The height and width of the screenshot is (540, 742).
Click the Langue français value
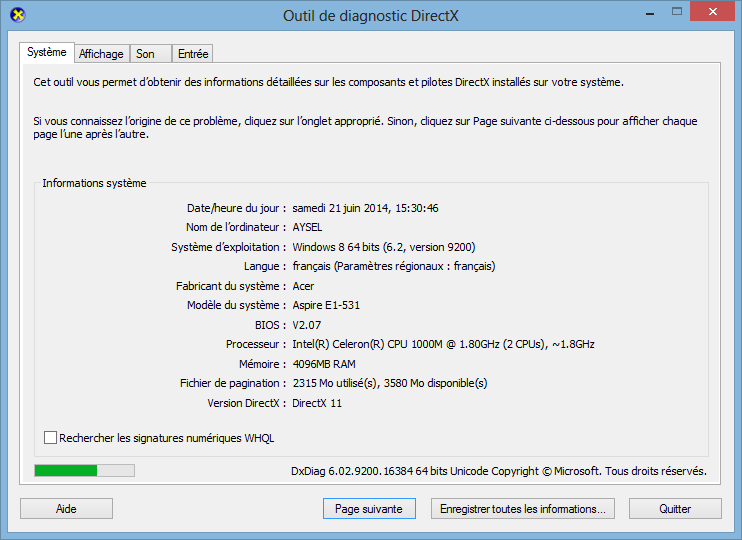coord(394,266)
